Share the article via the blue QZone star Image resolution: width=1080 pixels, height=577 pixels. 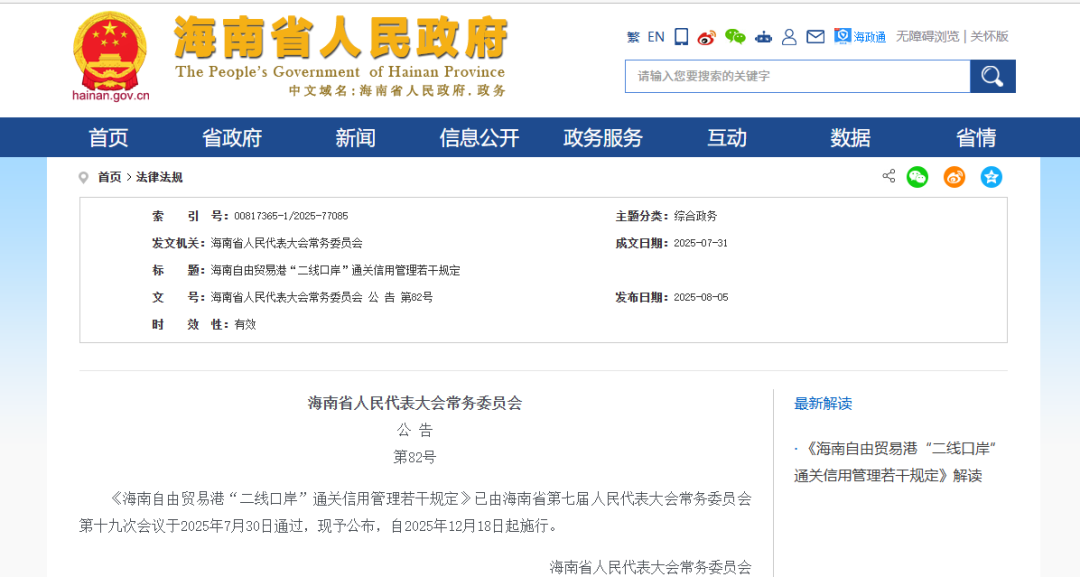[x=991, y=177]
